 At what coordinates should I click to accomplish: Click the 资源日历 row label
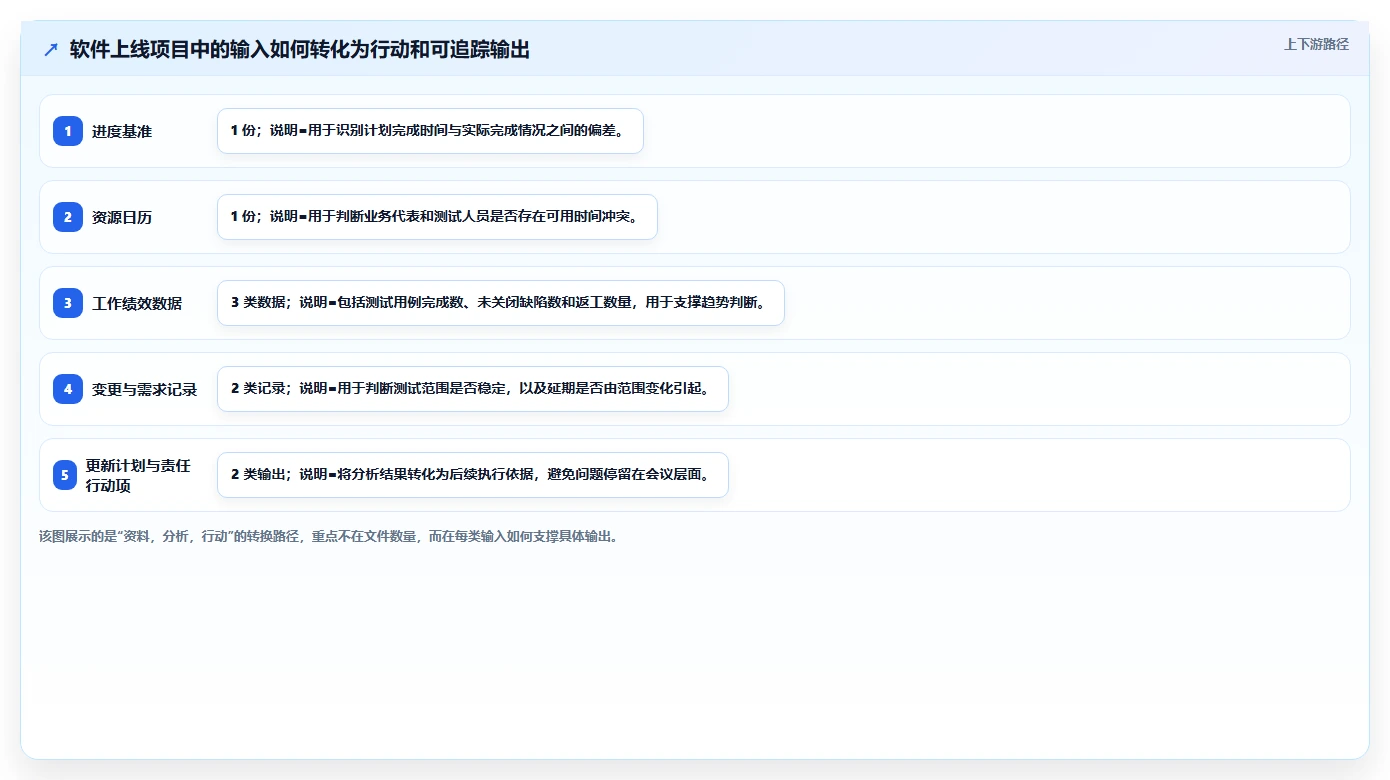click(122, 217)
